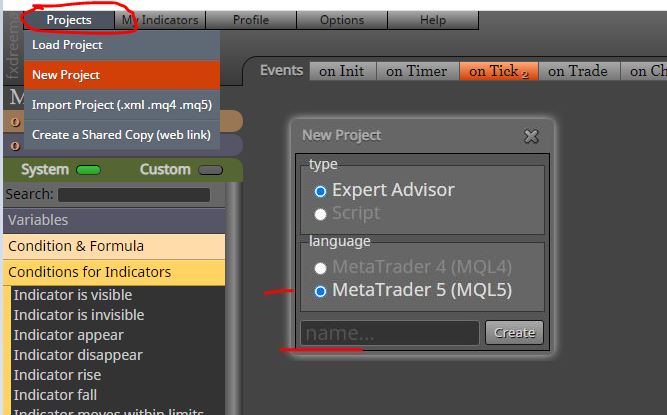Toggle the System blocks switch
Image resolution: width=667 pixels, height=415 pixels.
point(88,170)
